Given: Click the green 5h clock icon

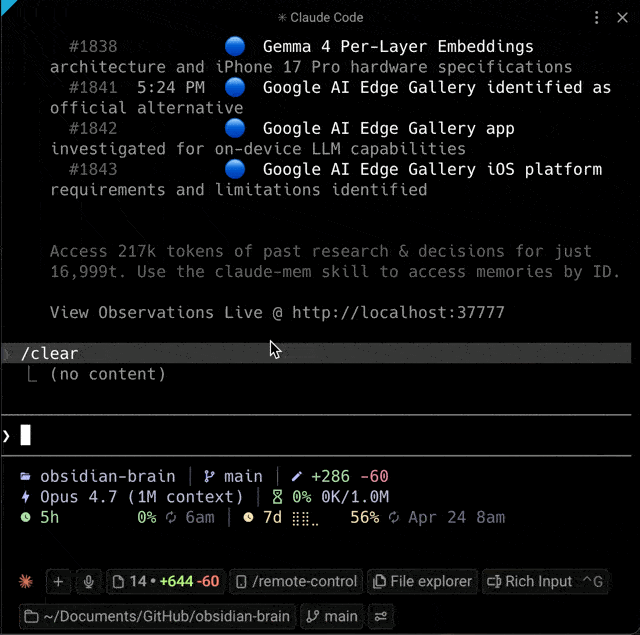Looking at the screenshot, I should coord(25,517).
